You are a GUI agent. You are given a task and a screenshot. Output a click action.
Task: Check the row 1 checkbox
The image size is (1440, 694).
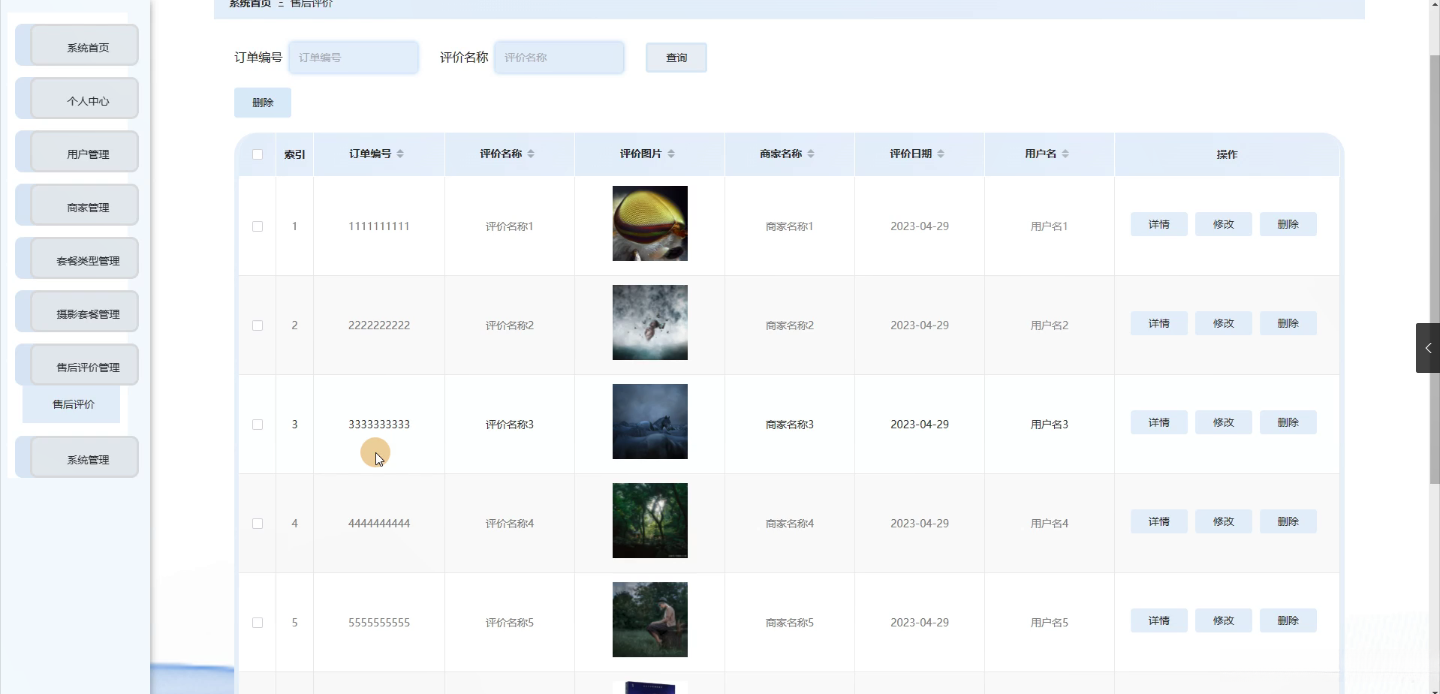(257, 226)
